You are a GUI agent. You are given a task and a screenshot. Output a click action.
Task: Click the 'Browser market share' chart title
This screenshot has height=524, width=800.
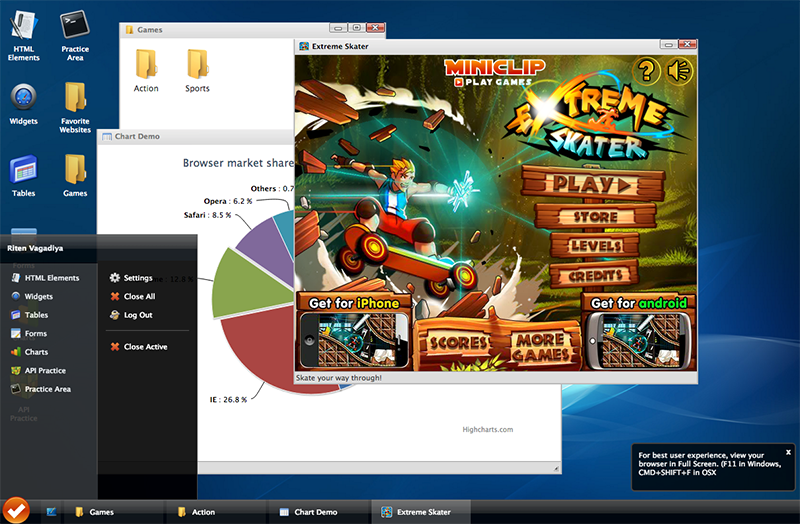click(x=238, y=163)
